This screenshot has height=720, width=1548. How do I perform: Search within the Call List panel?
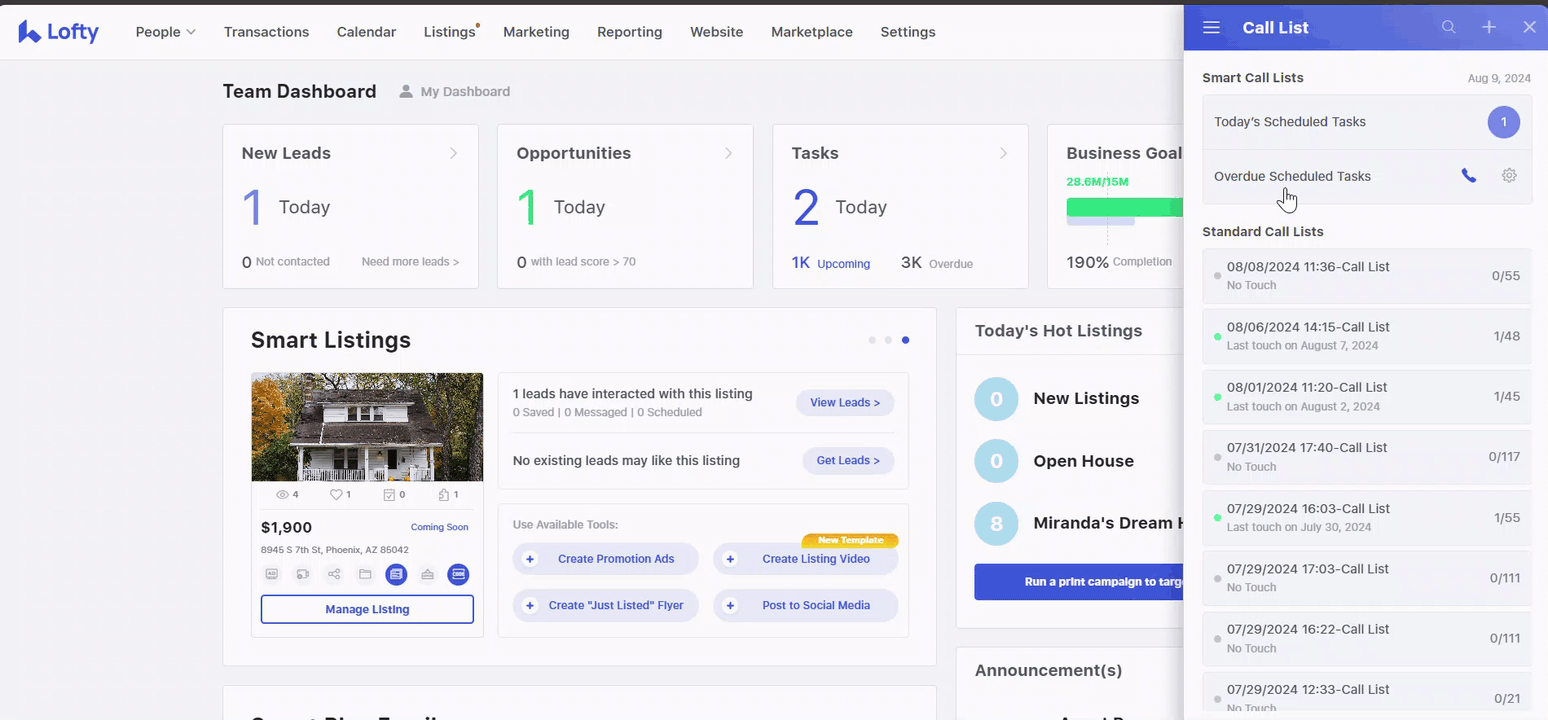click(1448, 28)
